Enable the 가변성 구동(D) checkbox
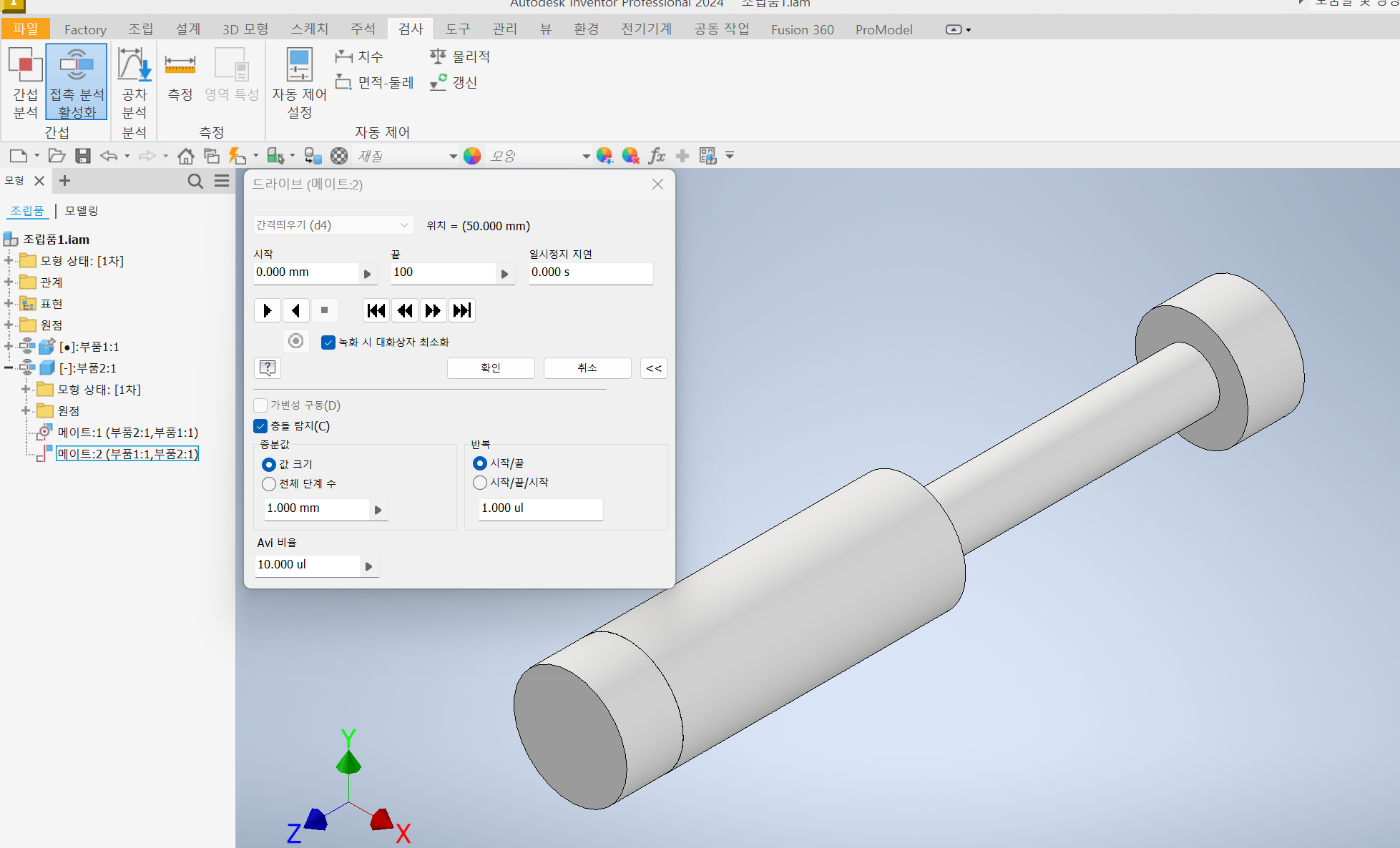 point(260,405)
